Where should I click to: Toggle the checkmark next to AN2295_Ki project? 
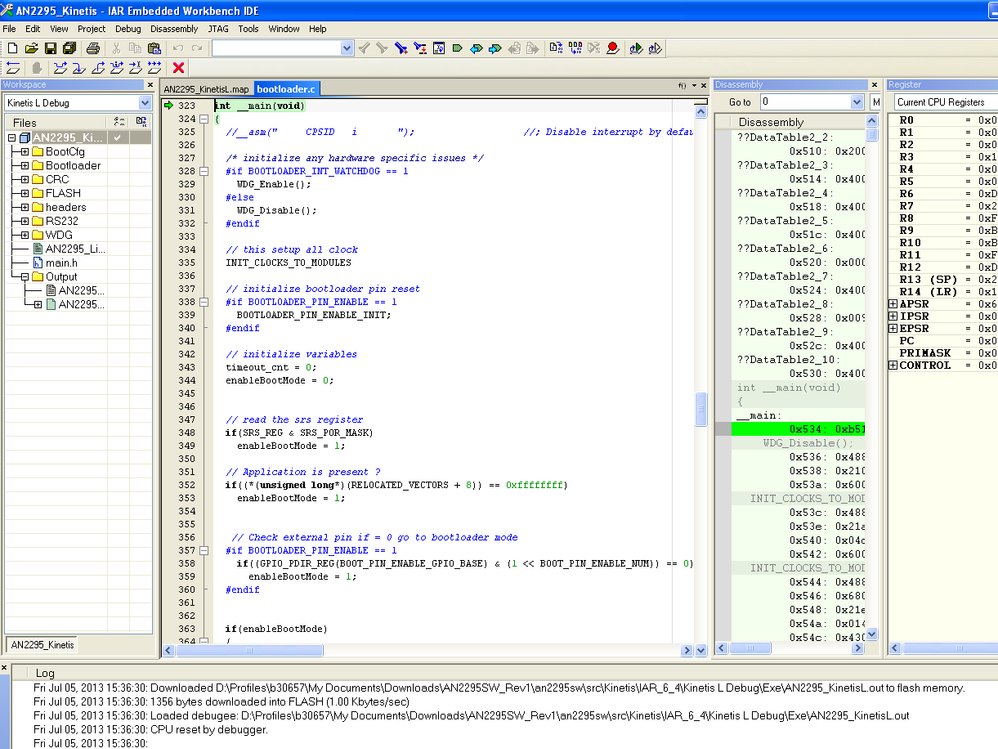point(118,137)
